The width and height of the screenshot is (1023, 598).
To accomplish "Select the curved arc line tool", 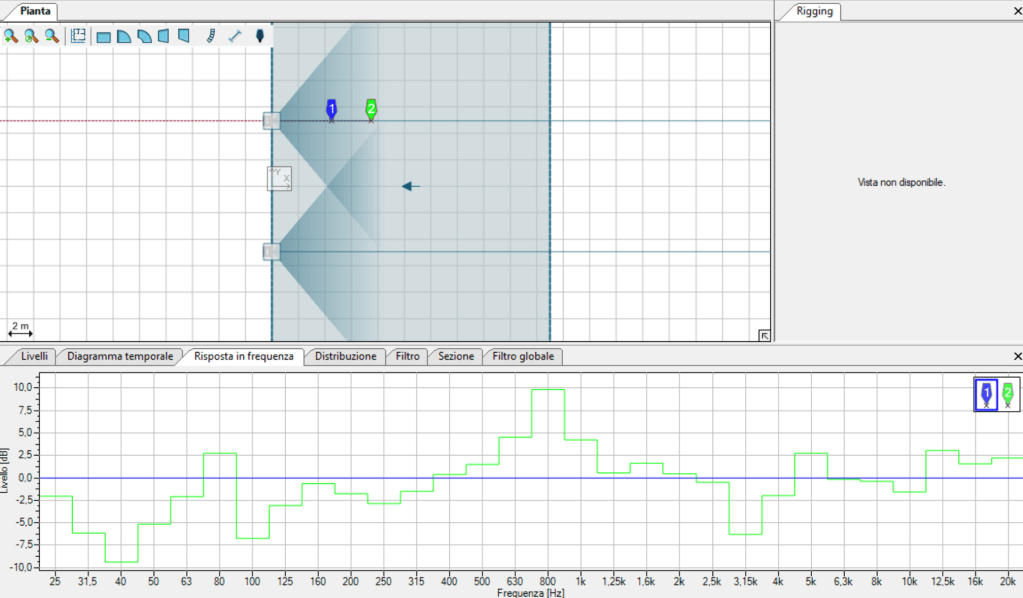I will (x=210, y=36).
